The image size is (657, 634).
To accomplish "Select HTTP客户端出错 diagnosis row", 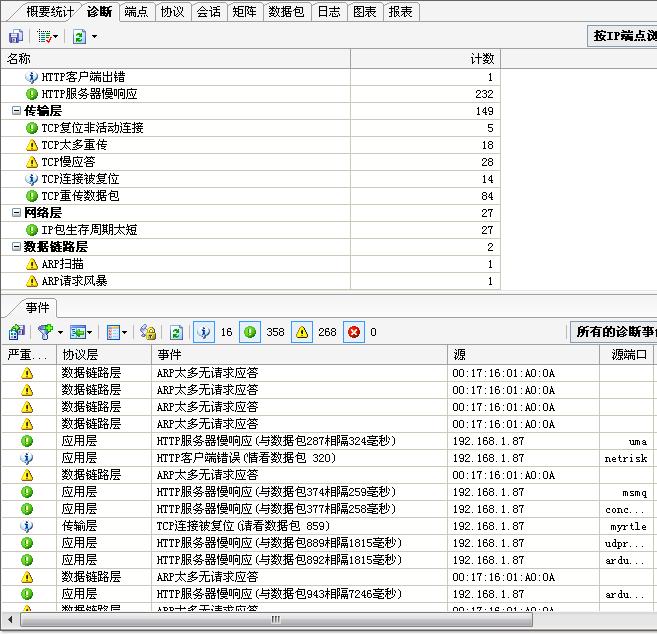I will [250, 77].
